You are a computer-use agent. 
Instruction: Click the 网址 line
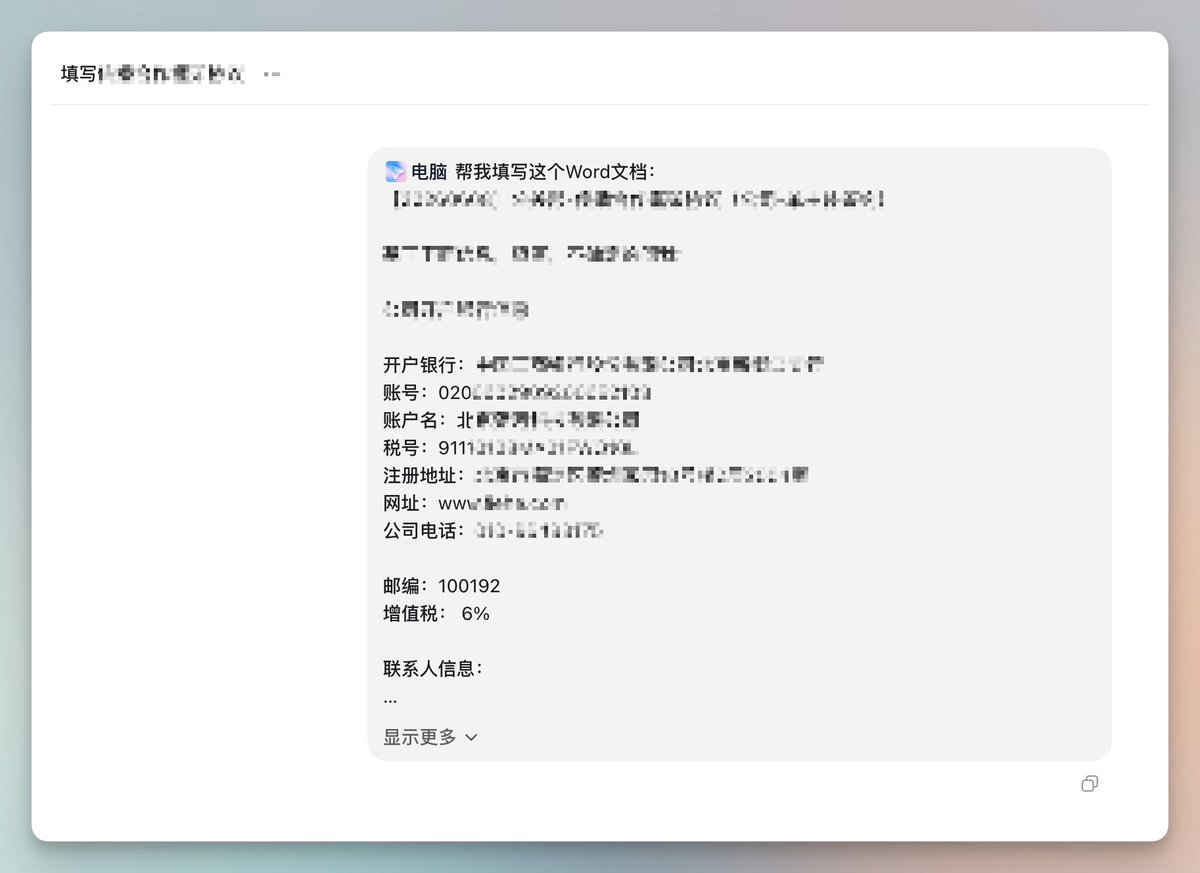[x=475, y=503]
